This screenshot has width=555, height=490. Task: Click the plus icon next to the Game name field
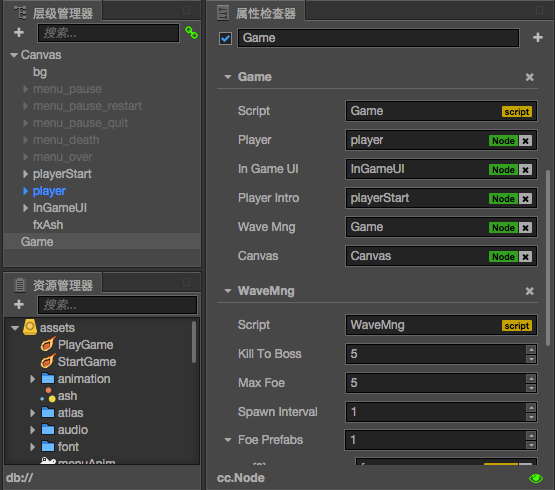click(x=538, y=38)
